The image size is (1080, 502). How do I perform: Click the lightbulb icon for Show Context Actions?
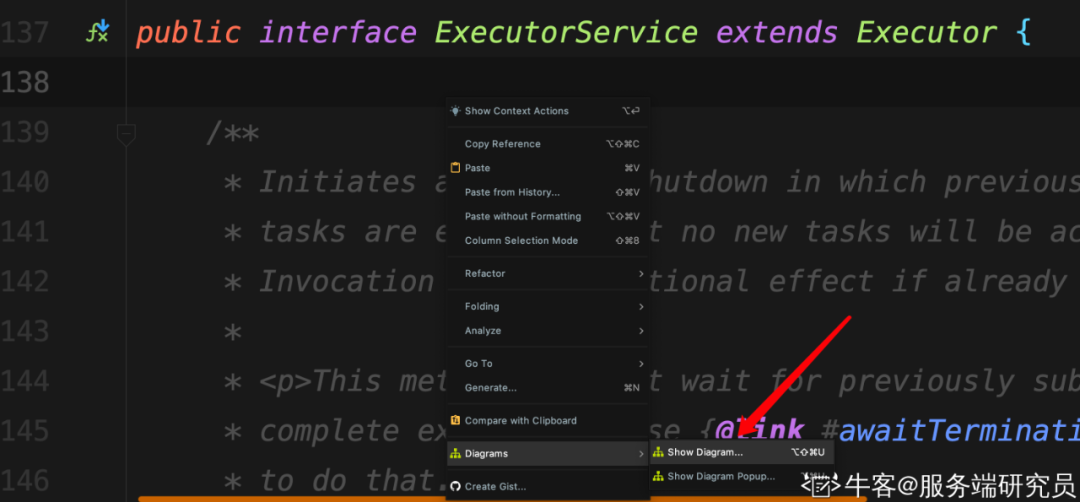click(455, 111)
